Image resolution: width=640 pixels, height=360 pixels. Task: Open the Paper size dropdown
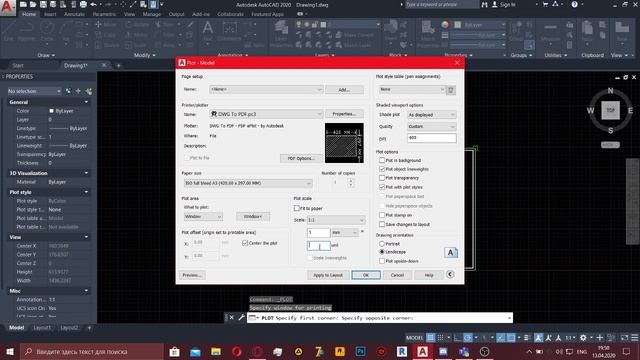[x=248, y=183]
